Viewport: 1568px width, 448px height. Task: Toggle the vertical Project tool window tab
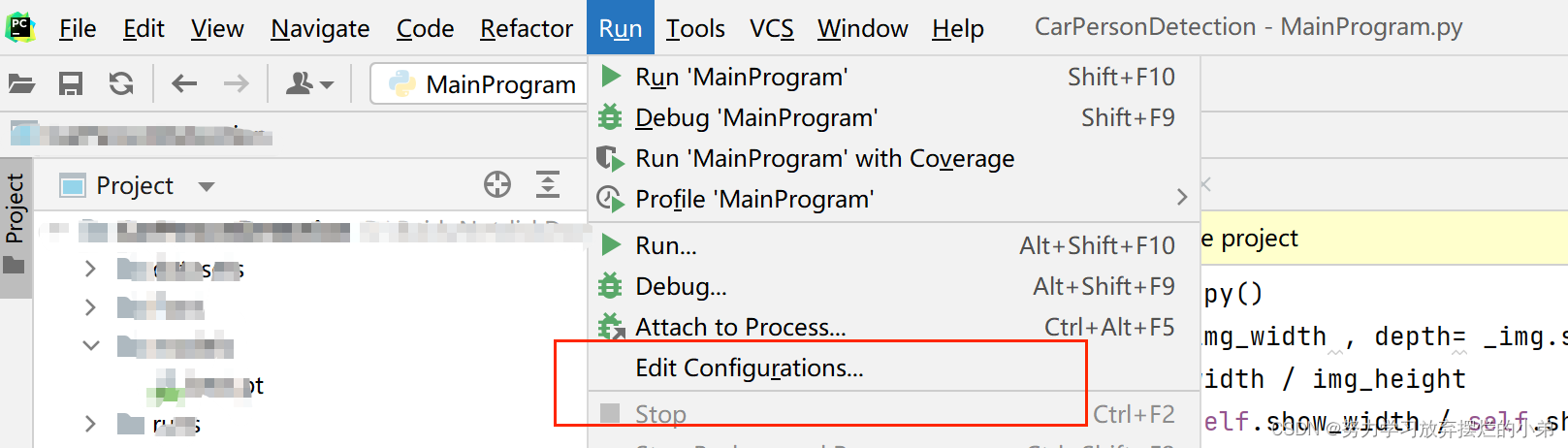point(15,223)
